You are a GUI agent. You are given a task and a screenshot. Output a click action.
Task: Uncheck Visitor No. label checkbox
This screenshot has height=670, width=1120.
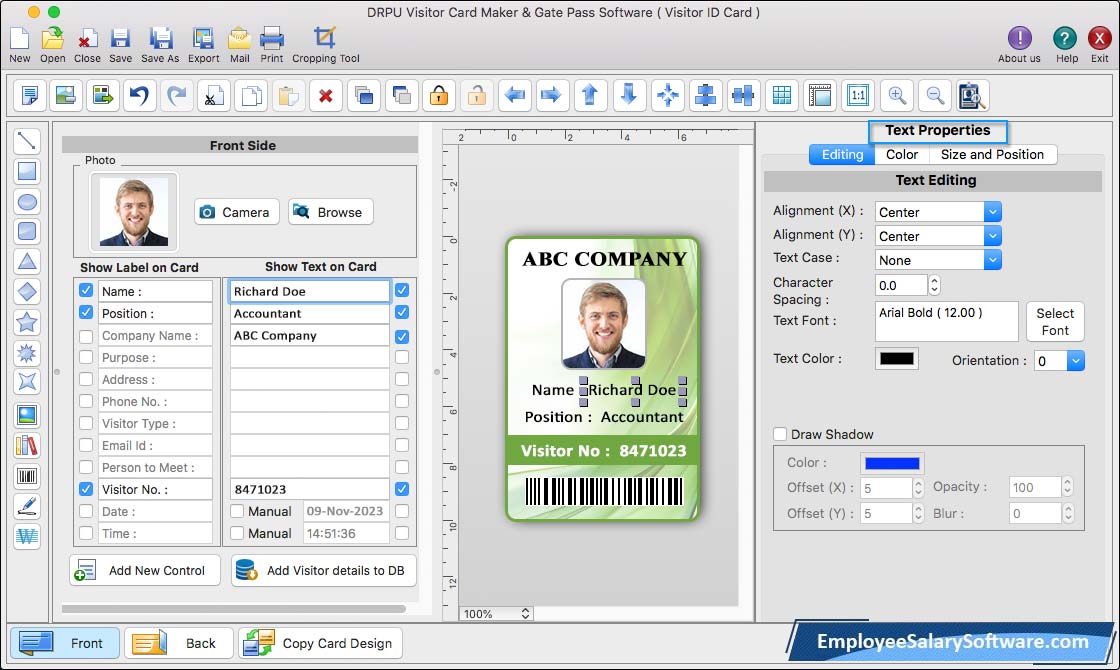tap(86, 489)
